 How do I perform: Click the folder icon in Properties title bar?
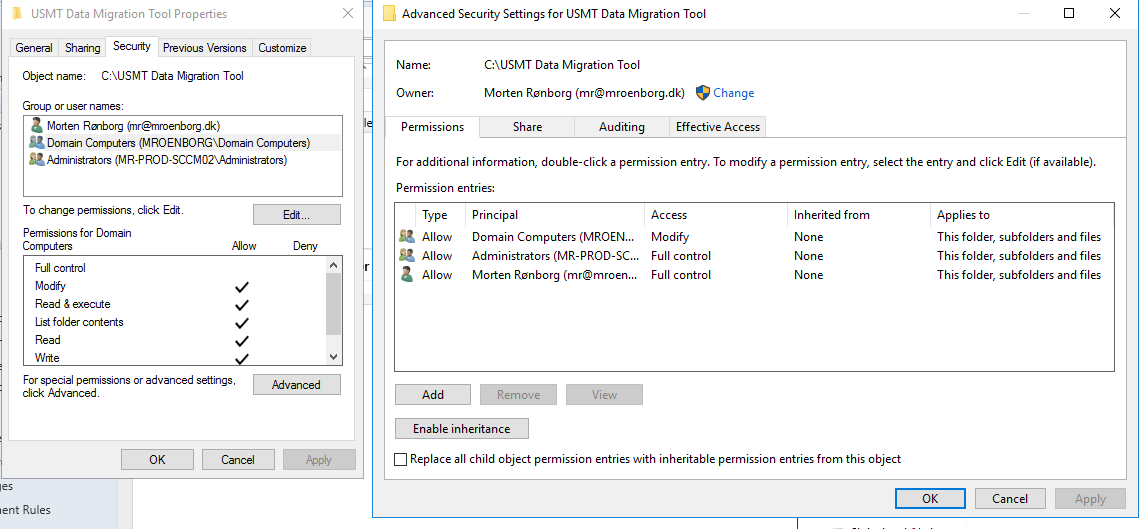click(x=17, y=14)
